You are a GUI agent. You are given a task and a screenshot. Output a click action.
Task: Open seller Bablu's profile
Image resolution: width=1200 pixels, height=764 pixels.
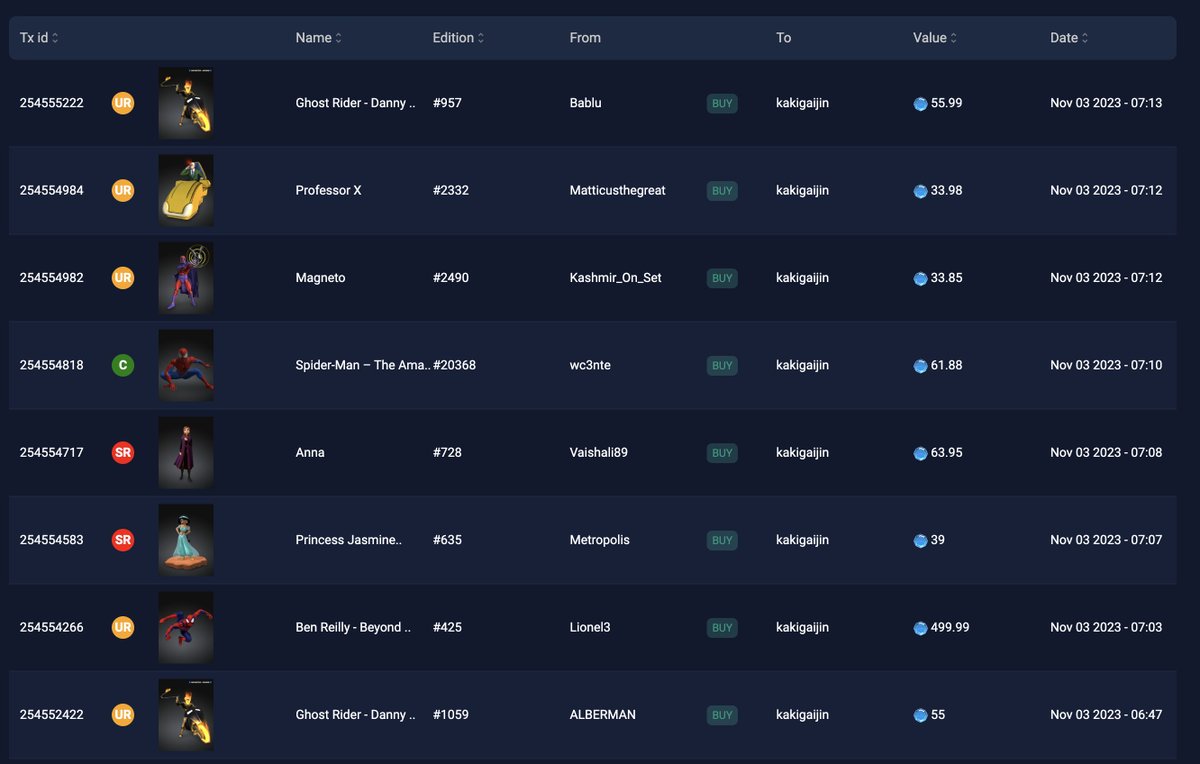point(585,103)
